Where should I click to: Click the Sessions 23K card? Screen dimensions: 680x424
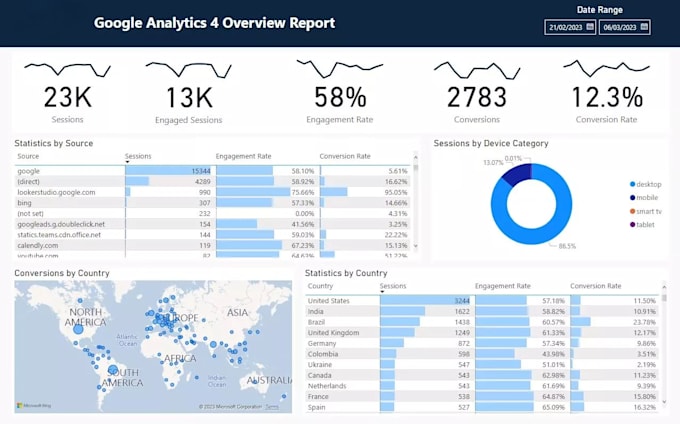[67, 92]
